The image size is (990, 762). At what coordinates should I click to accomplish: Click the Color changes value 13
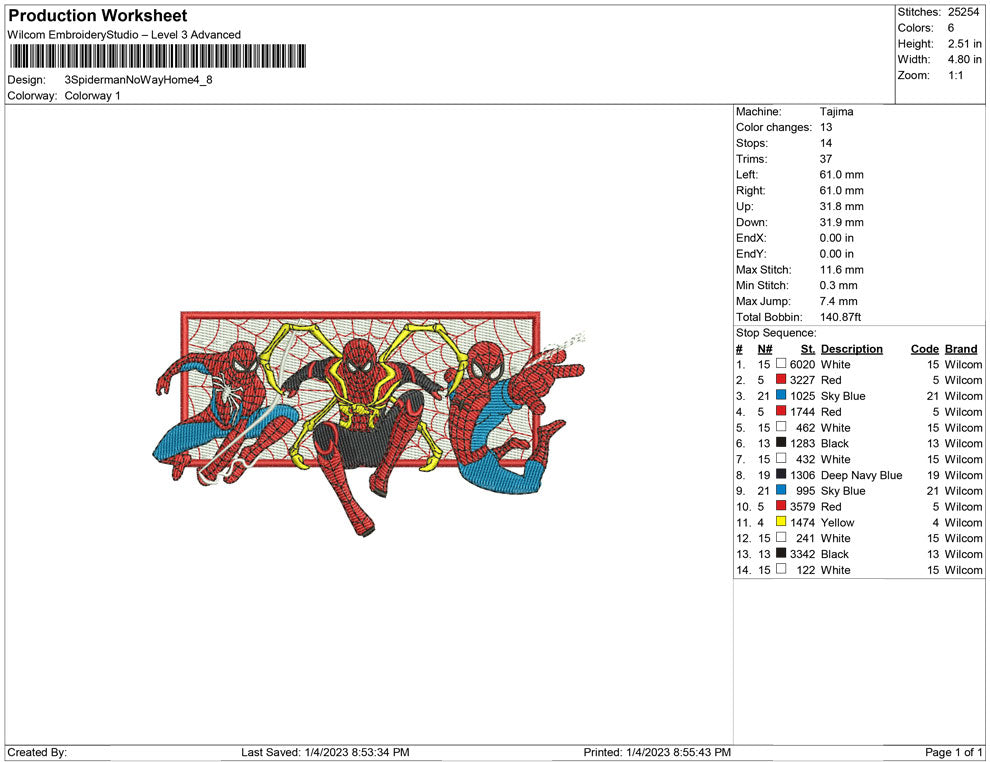[x=826, y=128]
